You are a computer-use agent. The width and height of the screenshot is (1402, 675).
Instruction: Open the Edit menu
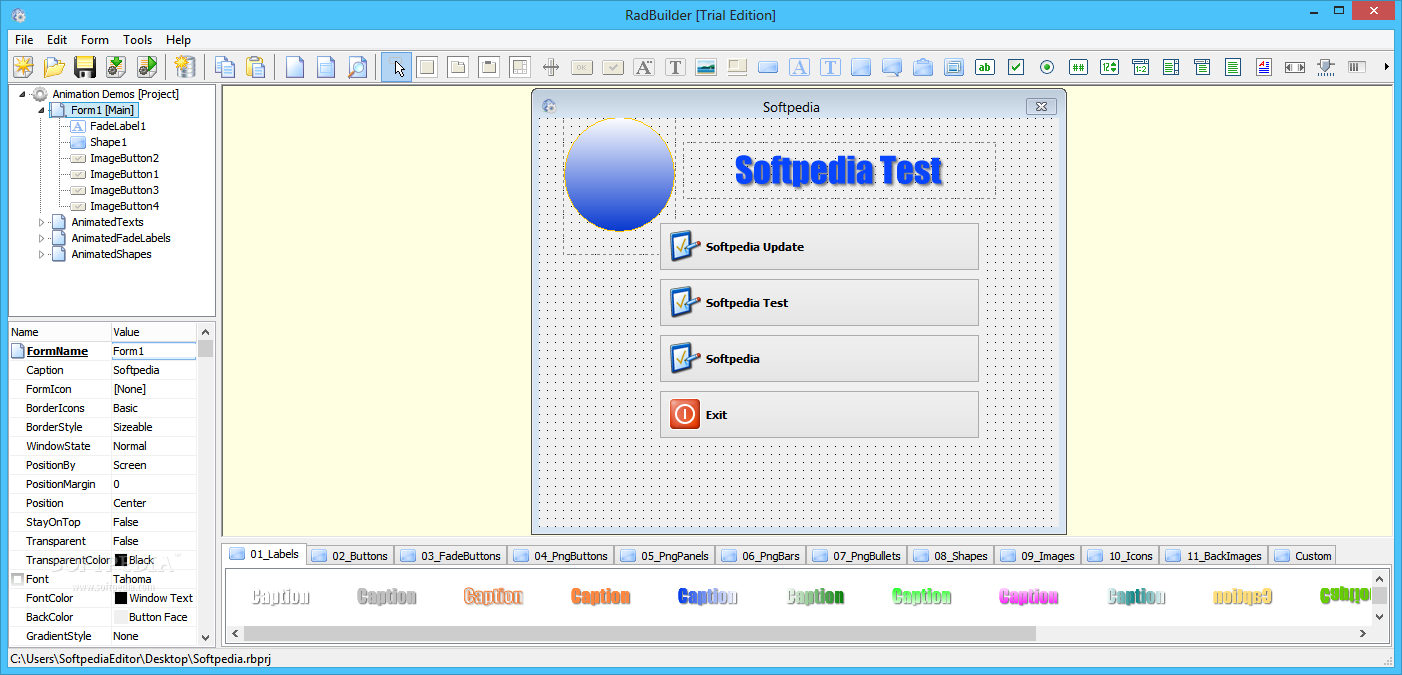click(x=57, y=40)
